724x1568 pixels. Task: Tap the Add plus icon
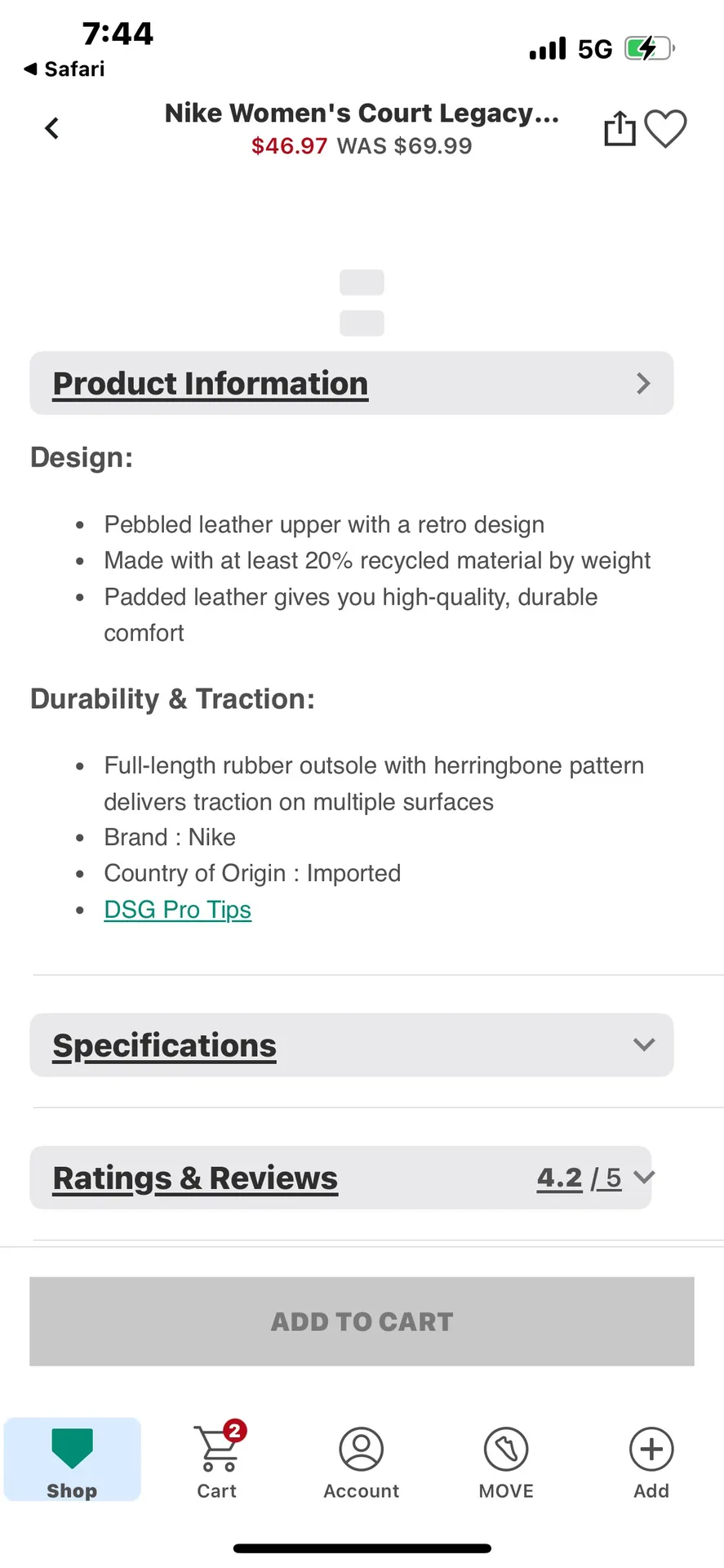[651, 1450]
